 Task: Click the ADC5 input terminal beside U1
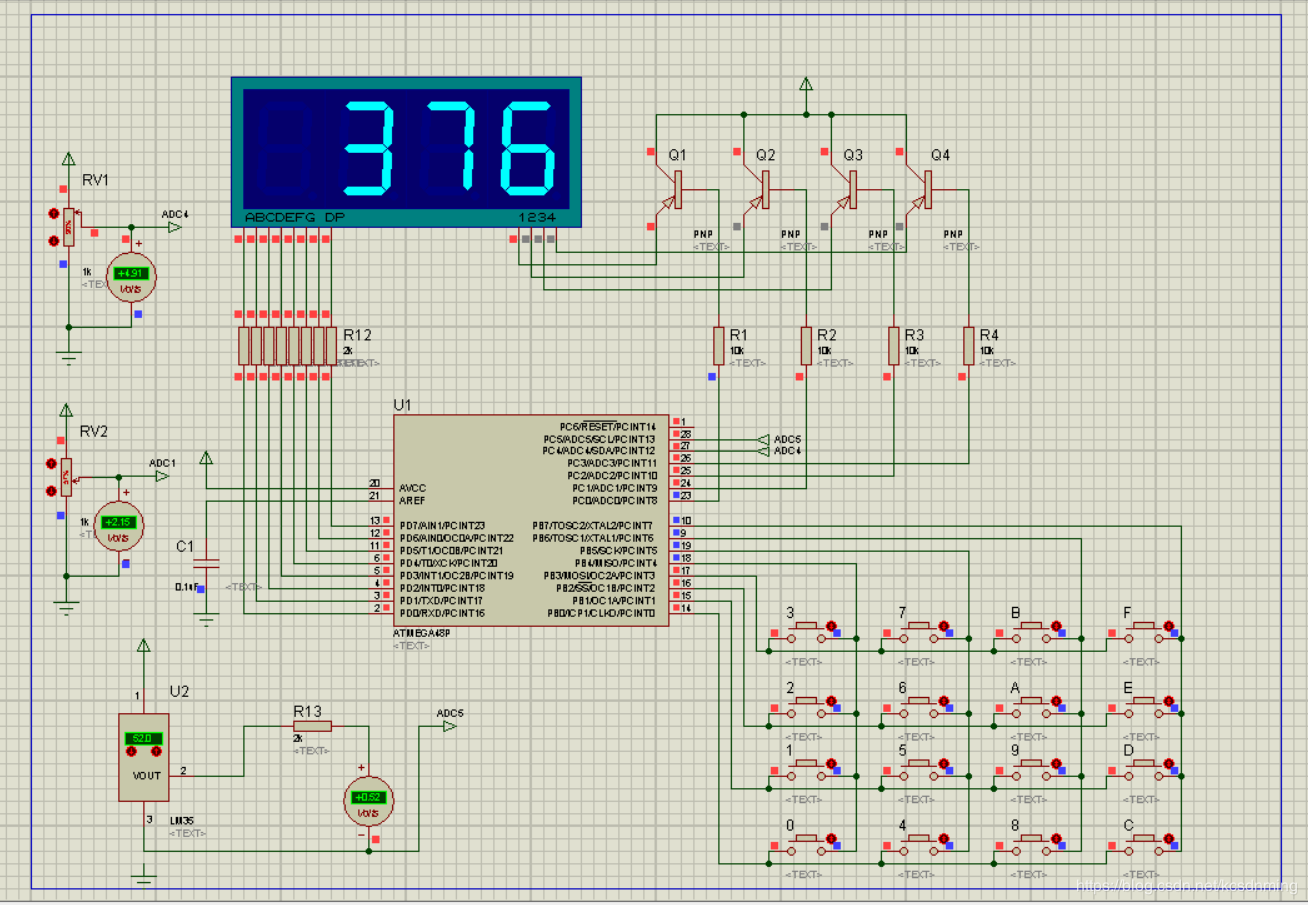tap(764, 439)
